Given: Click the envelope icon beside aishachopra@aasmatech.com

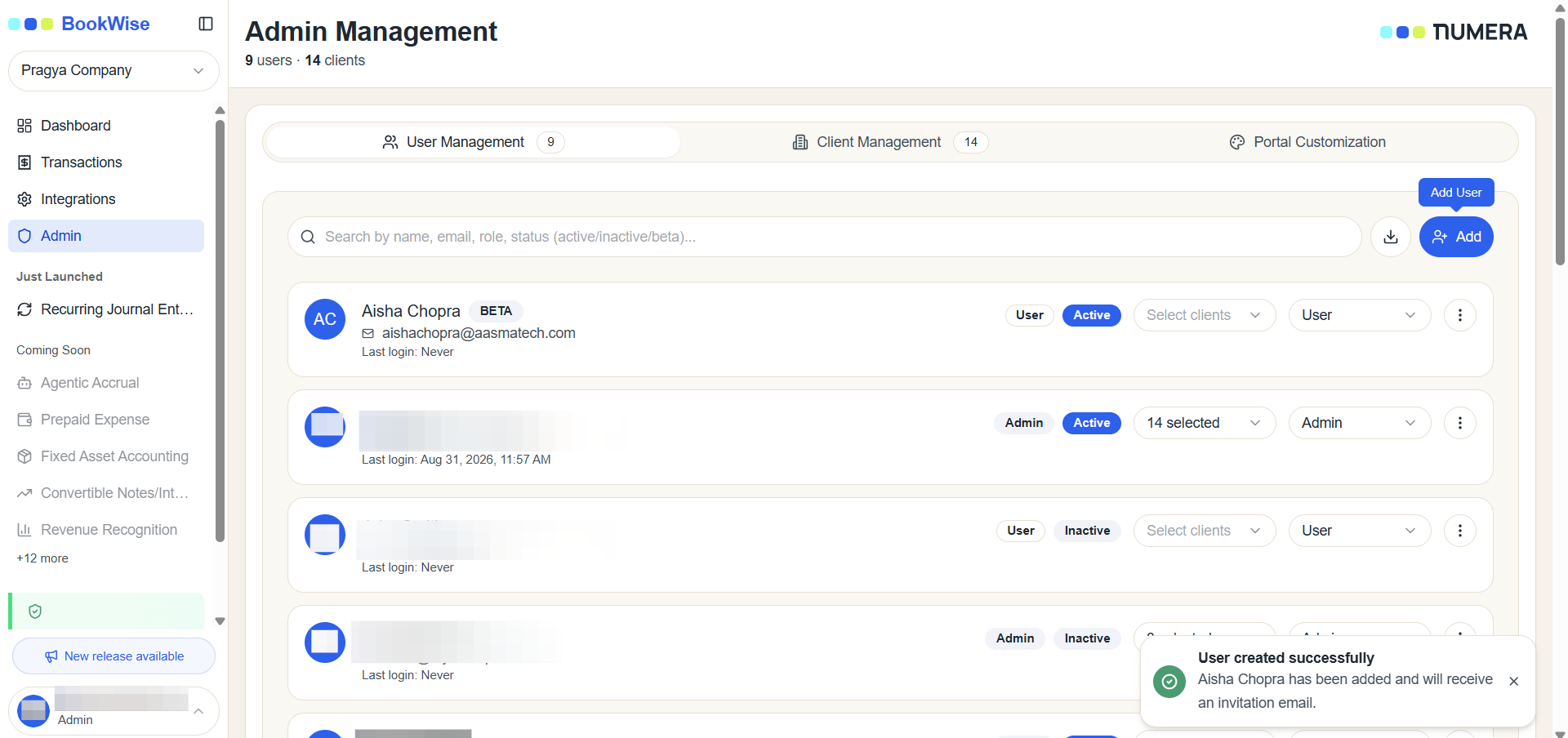Looking at the screenshot, I should tap(368, 333).
